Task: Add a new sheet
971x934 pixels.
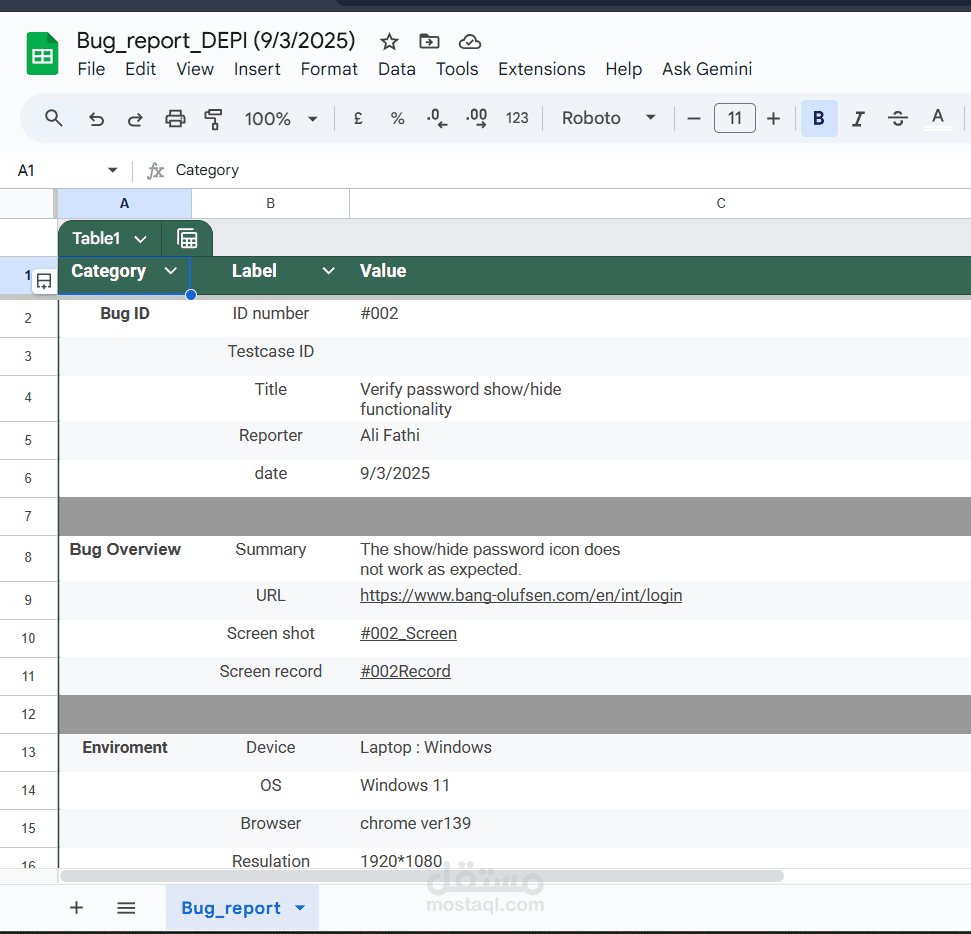Action: [x=76, y=908]
